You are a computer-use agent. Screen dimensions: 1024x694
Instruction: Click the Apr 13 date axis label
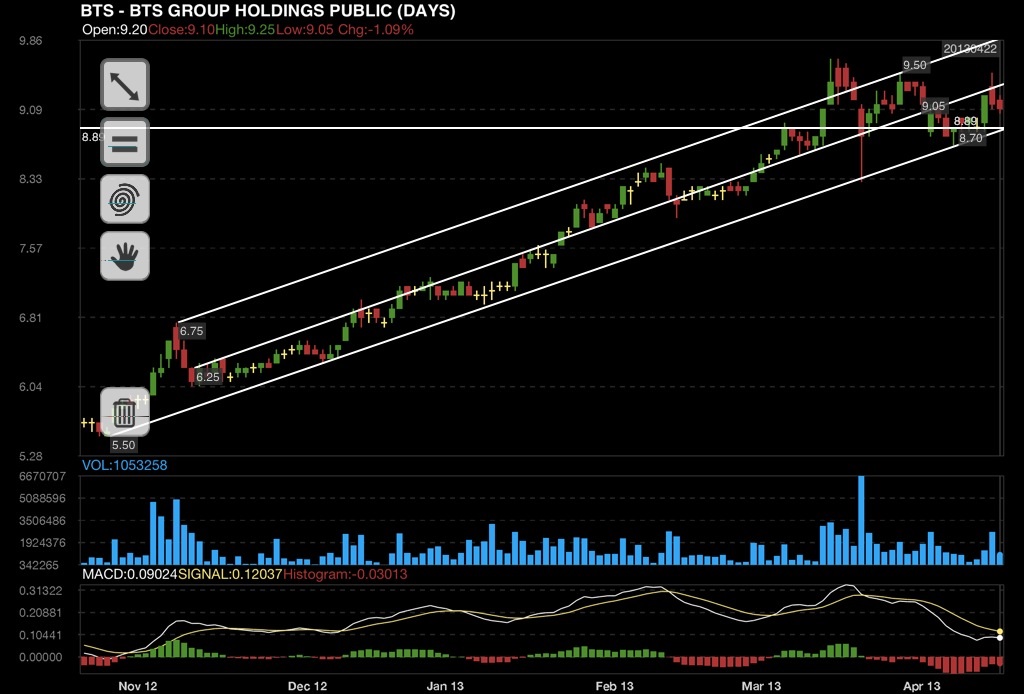[x=921, y=686]
